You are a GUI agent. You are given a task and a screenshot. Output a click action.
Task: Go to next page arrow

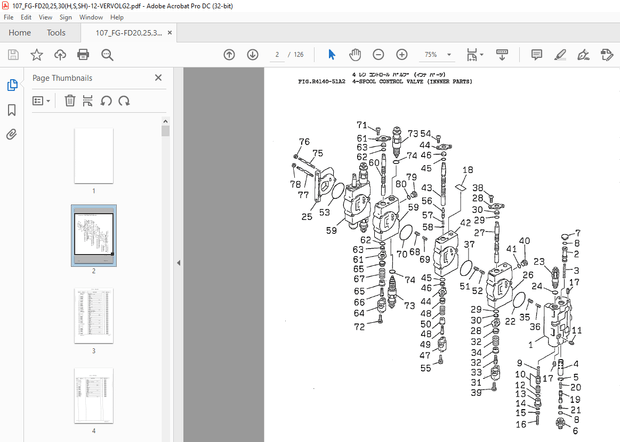point(253,55)
